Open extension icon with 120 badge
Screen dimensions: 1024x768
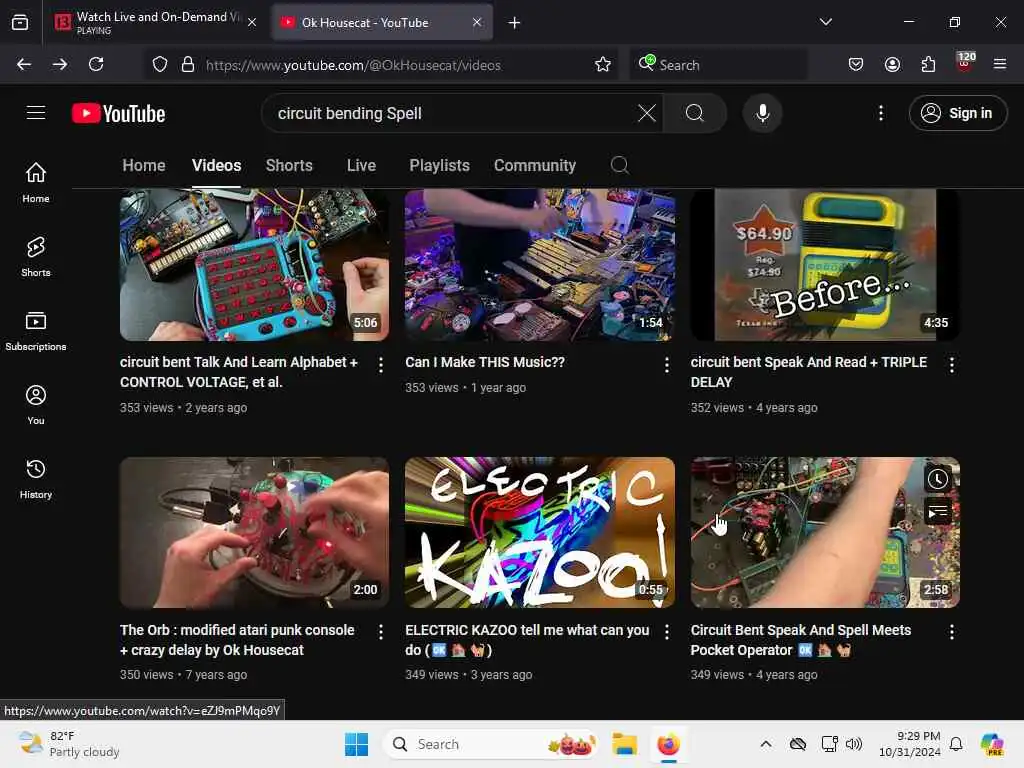point(965,63)
